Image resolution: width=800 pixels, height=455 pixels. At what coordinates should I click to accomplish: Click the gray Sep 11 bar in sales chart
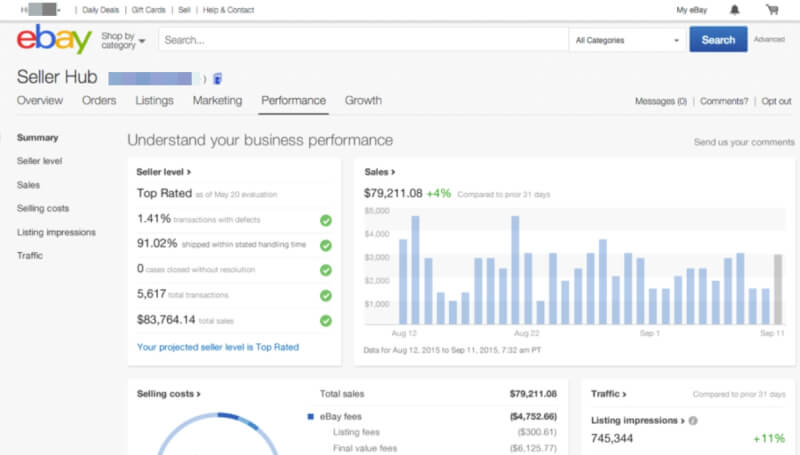click(778, 289)
